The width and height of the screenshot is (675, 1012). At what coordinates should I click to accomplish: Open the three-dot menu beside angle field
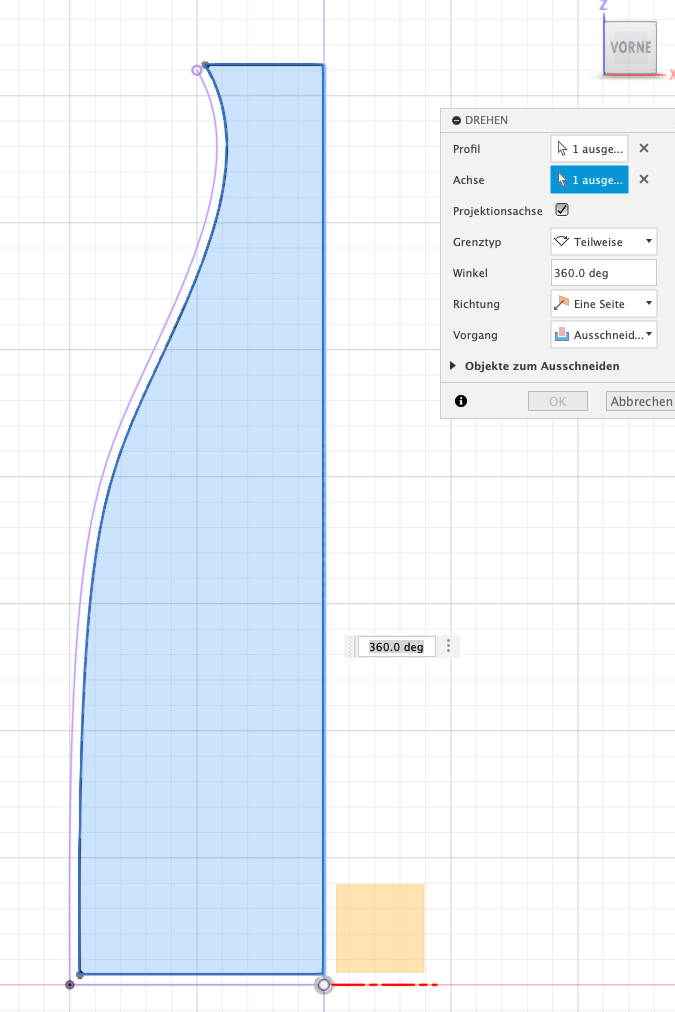click(x=449, y=646)
